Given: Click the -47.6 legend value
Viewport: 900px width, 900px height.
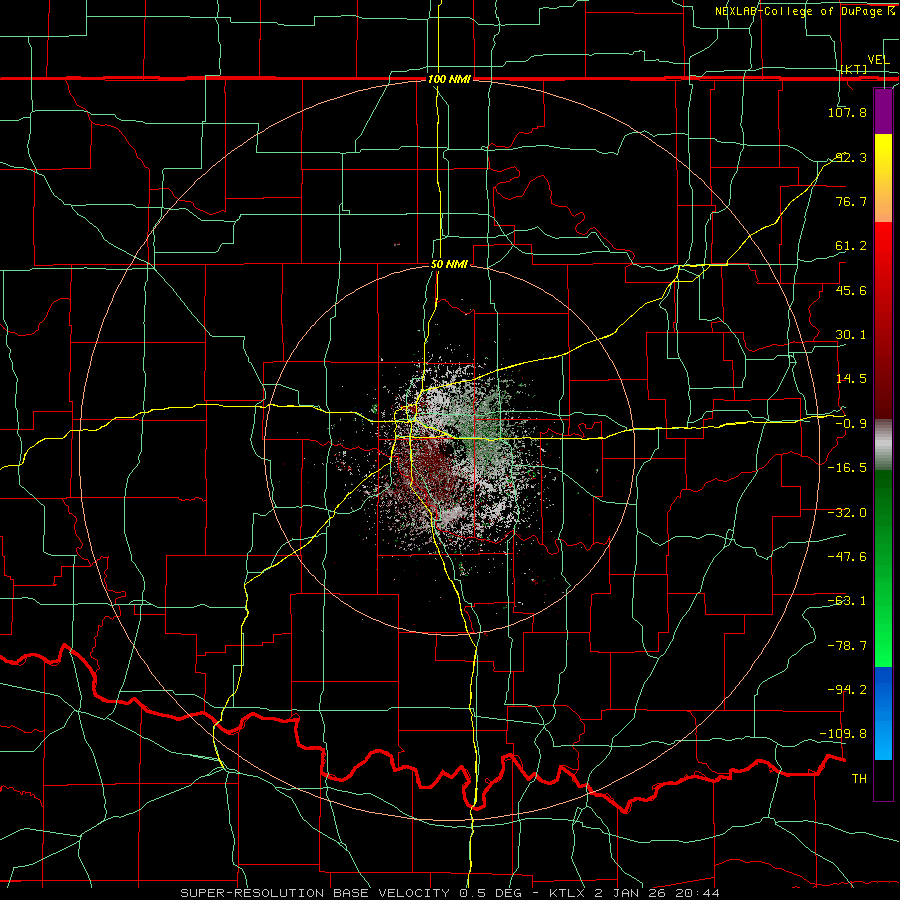Looking at the screenshot, I should click(847, 557).
